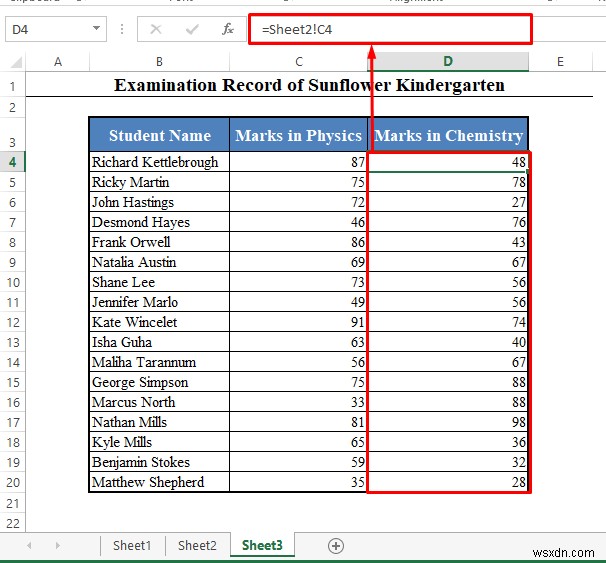606x563 pixels.
Task: Select the Sheet3 tab
Action: pos(262,545)
